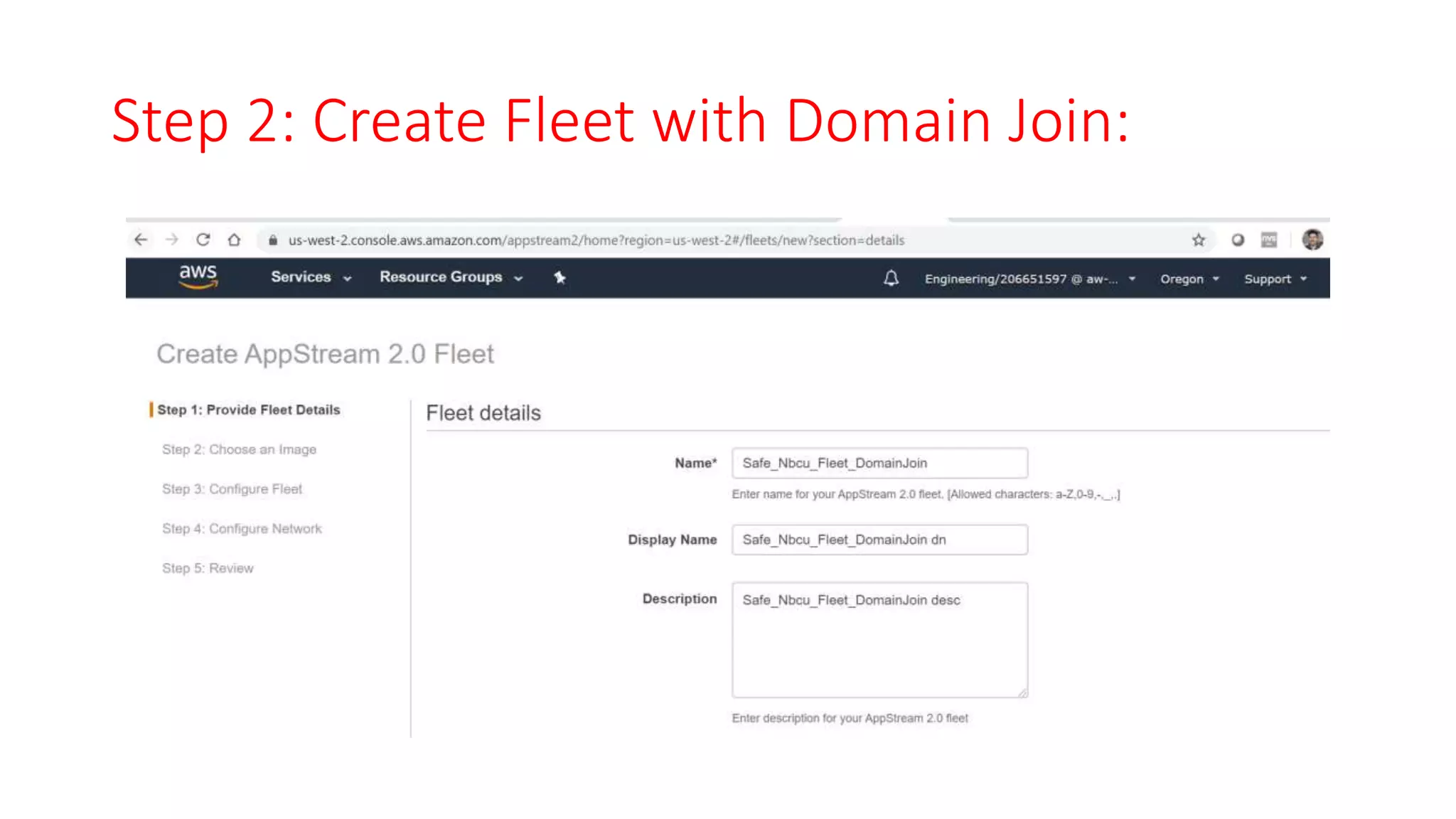Open the Engineering account dropdown
Viewport: 1456px width, 819px height.
[x=1030, y=279]
